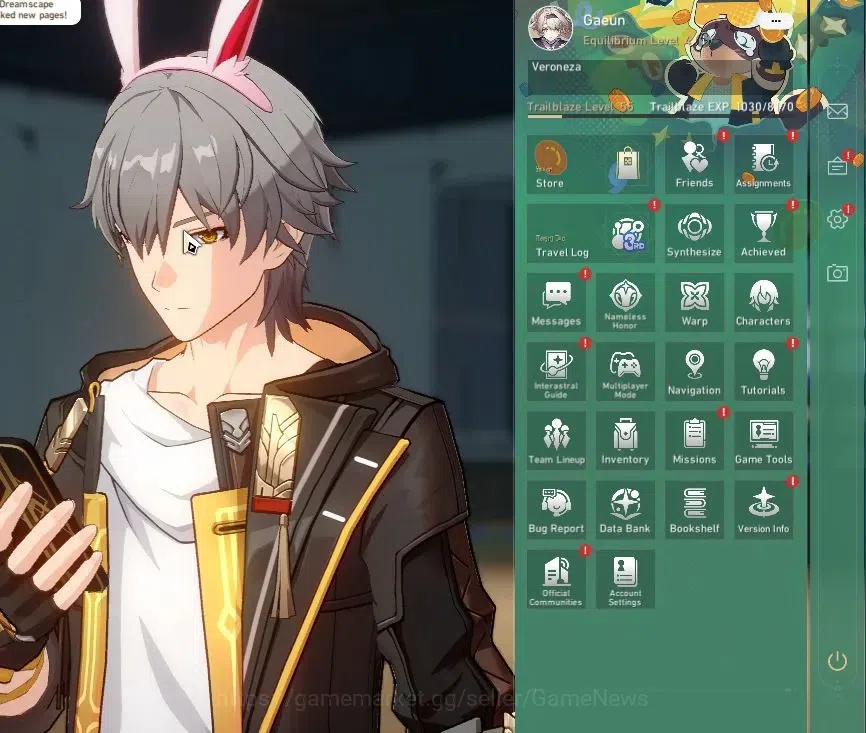Open the Assignments menu
The image size is (866, 733).
tap(763, 164)
